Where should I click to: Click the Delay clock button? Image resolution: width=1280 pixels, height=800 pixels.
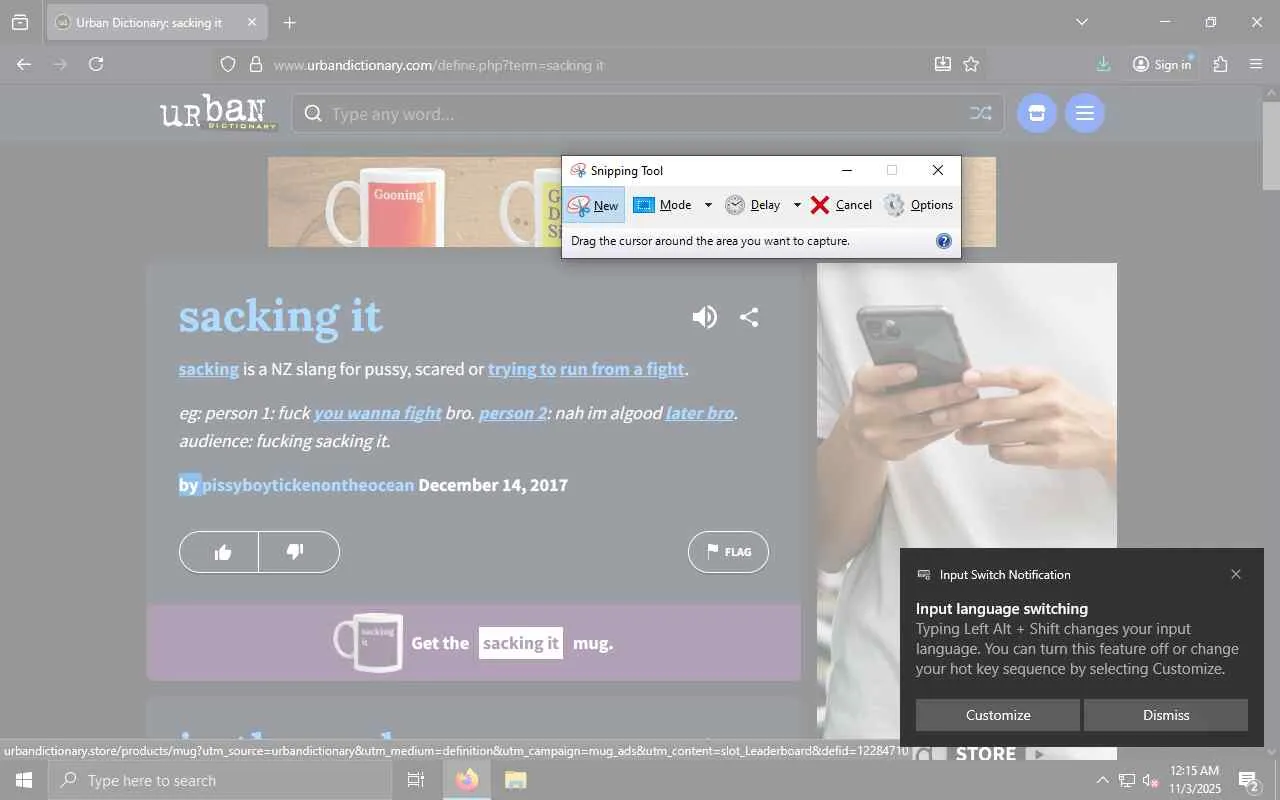point(753,205)
